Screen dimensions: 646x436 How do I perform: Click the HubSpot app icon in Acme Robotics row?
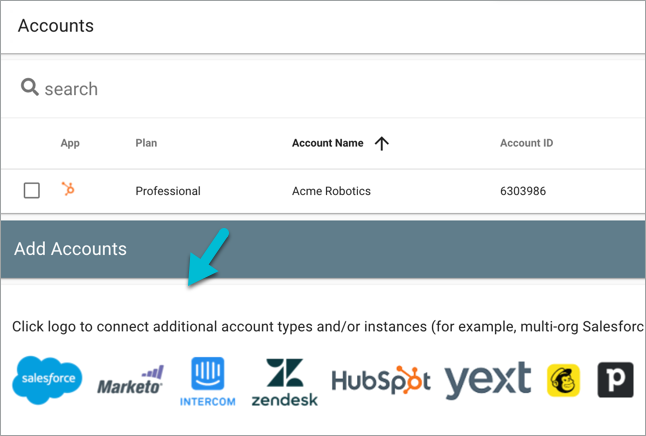(x=69, y=190)
